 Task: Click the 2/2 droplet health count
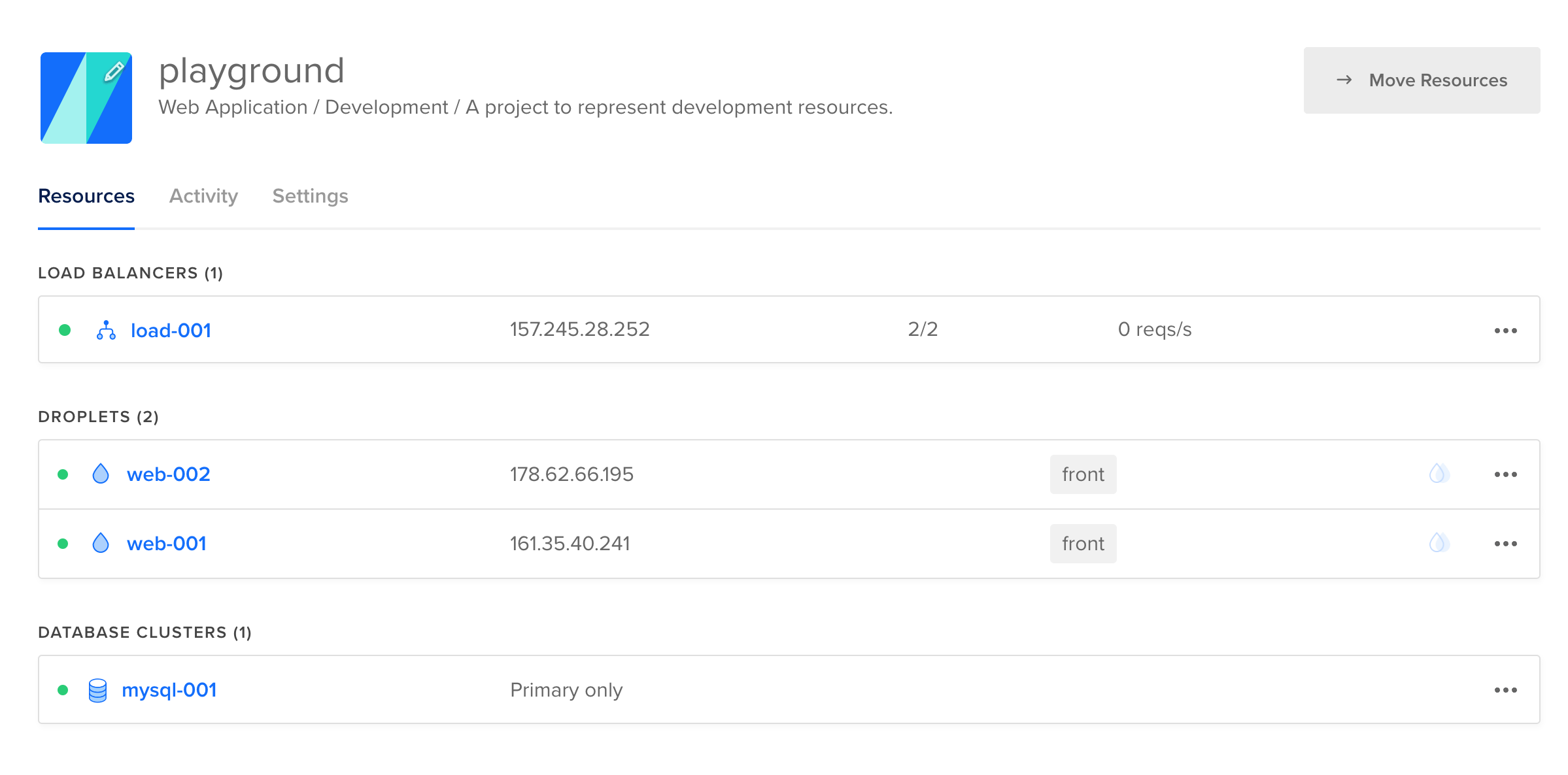pos(923,329)
